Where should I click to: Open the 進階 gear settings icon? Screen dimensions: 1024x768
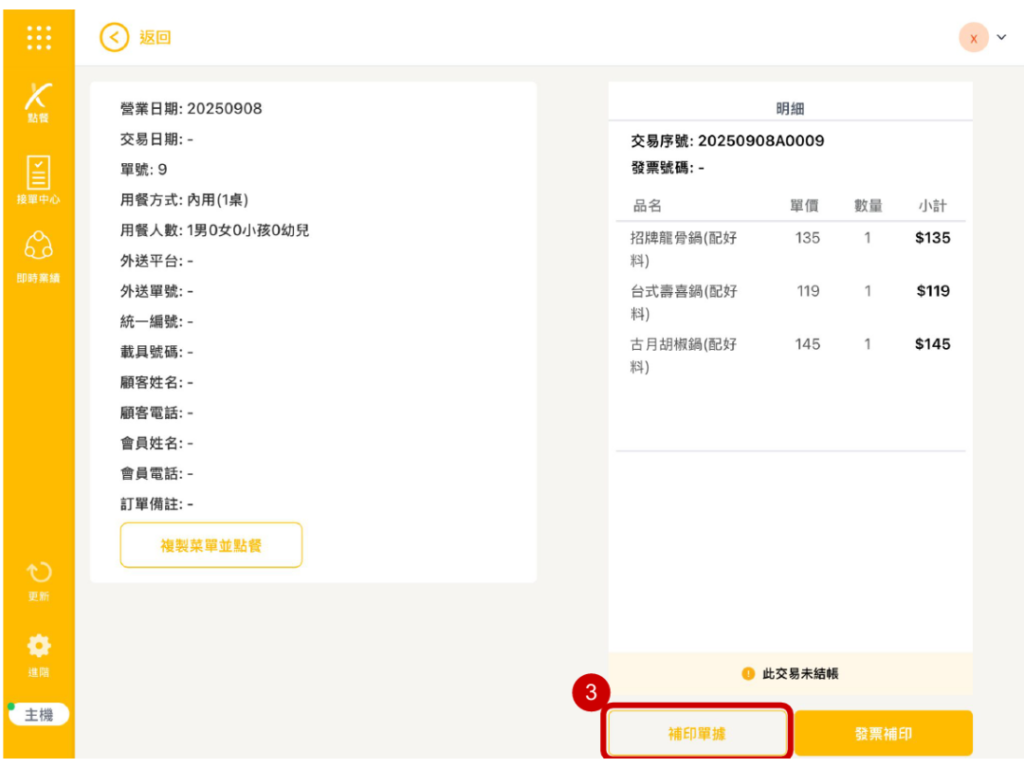click(38, 652)
